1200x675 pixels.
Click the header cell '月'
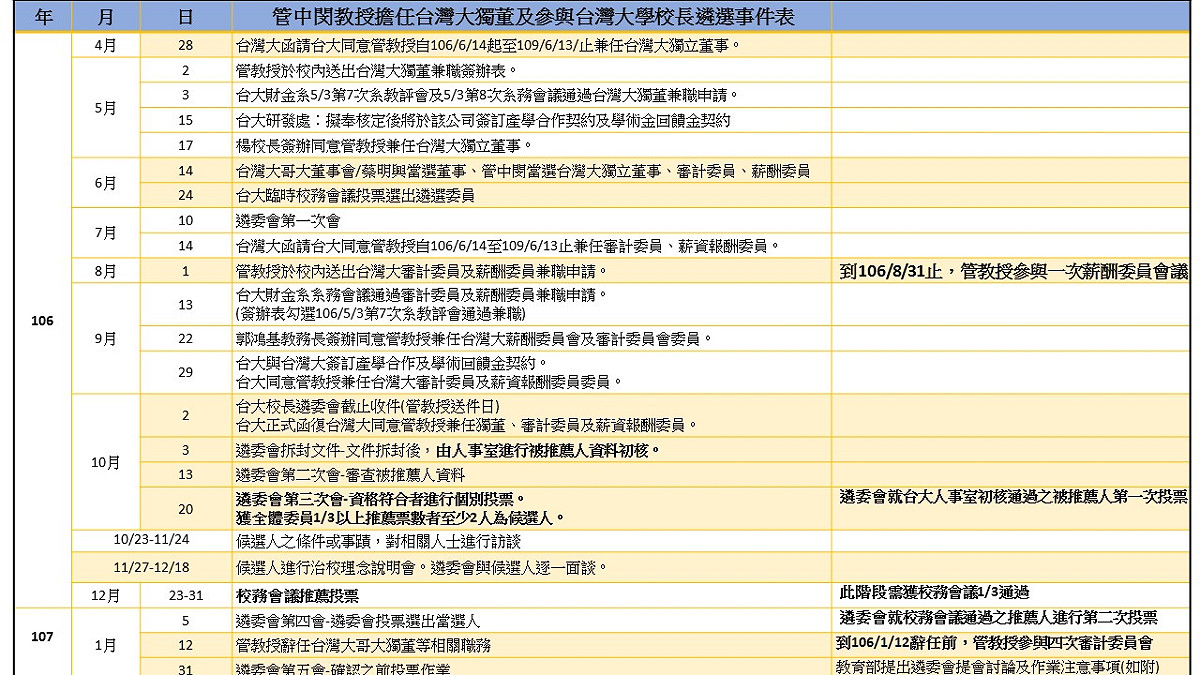[x=106, y=16]
